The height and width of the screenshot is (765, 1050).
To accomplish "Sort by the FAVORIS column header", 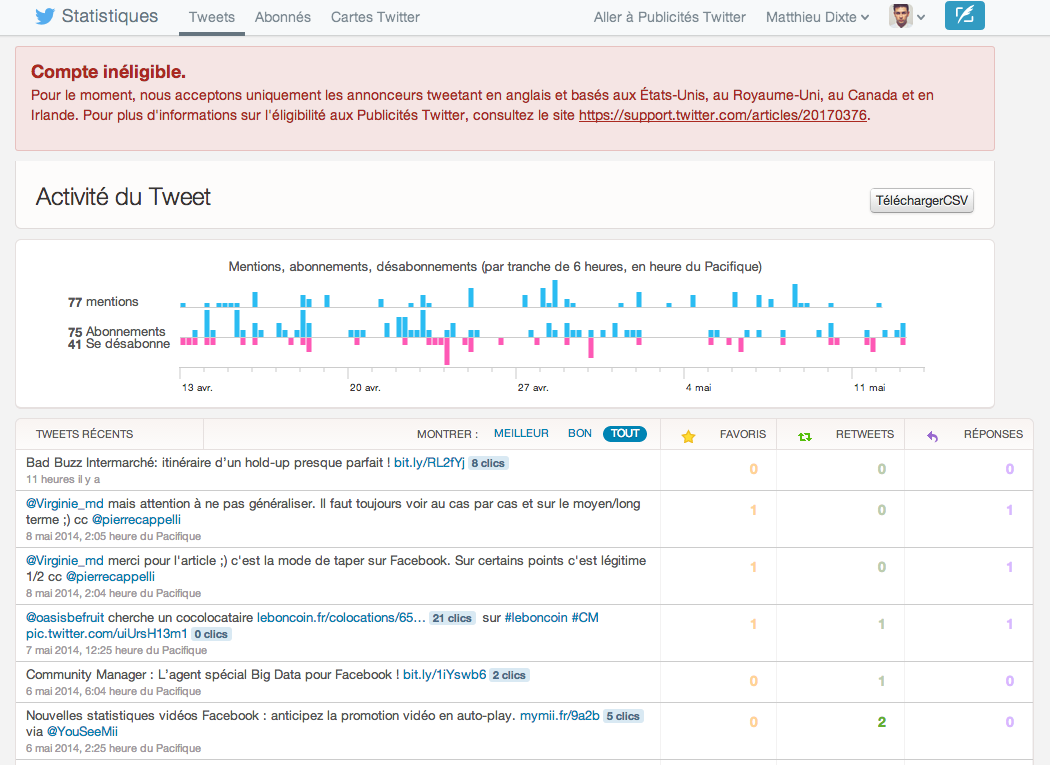I will tap(743, 434).
